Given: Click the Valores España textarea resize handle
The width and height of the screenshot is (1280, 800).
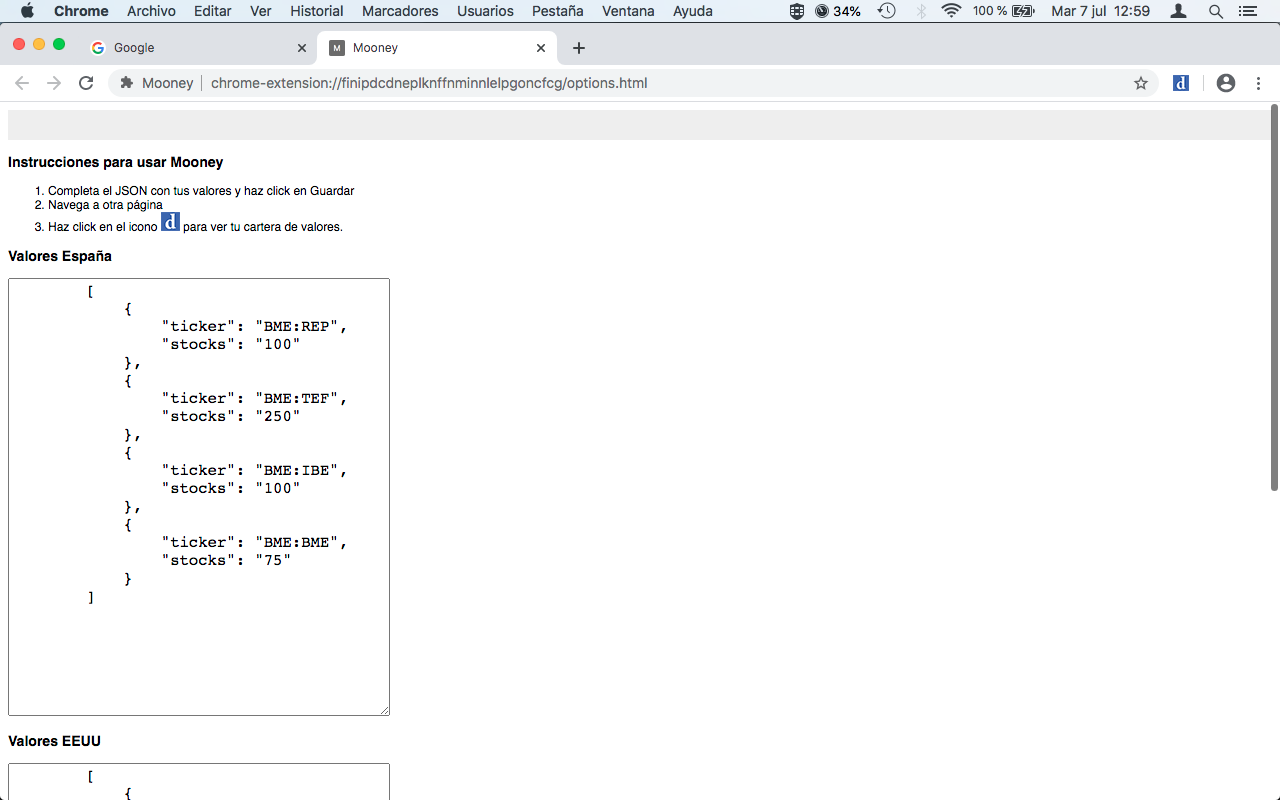Looking at the screenshot, I should 384,710.
